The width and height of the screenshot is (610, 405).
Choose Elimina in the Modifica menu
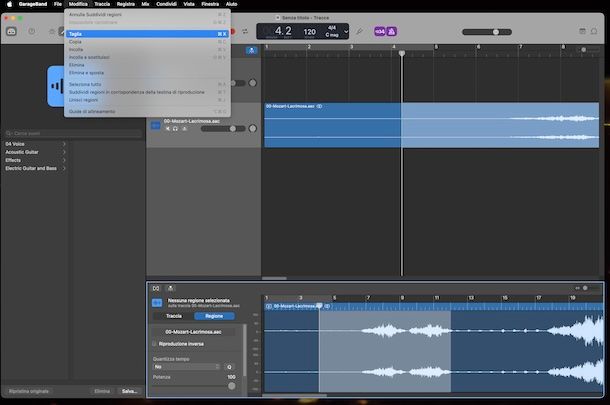[x=147, y=65]
